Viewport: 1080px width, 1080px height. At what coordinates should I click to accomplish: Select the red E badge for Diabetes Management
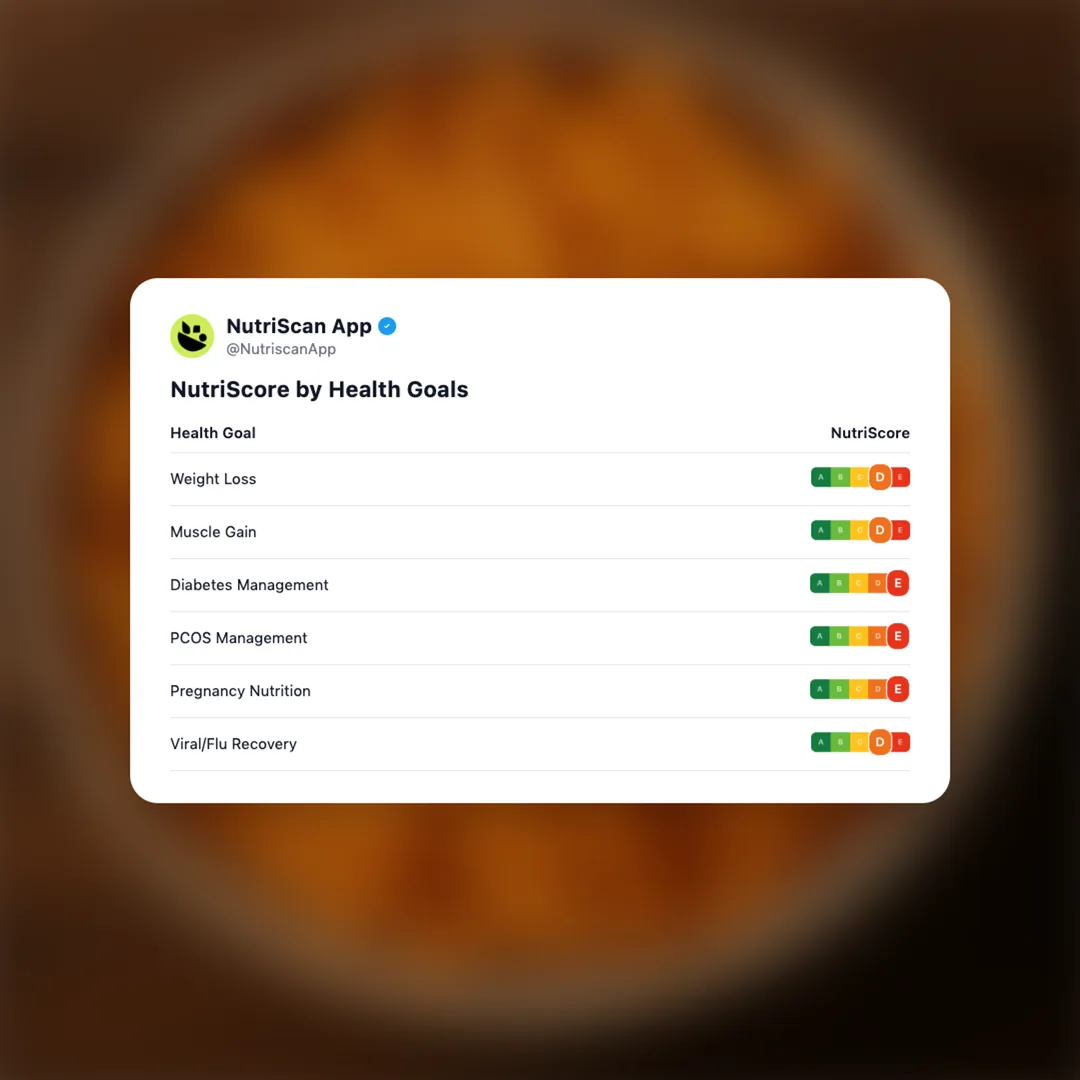pyautogui.click(x=897, y=583)
